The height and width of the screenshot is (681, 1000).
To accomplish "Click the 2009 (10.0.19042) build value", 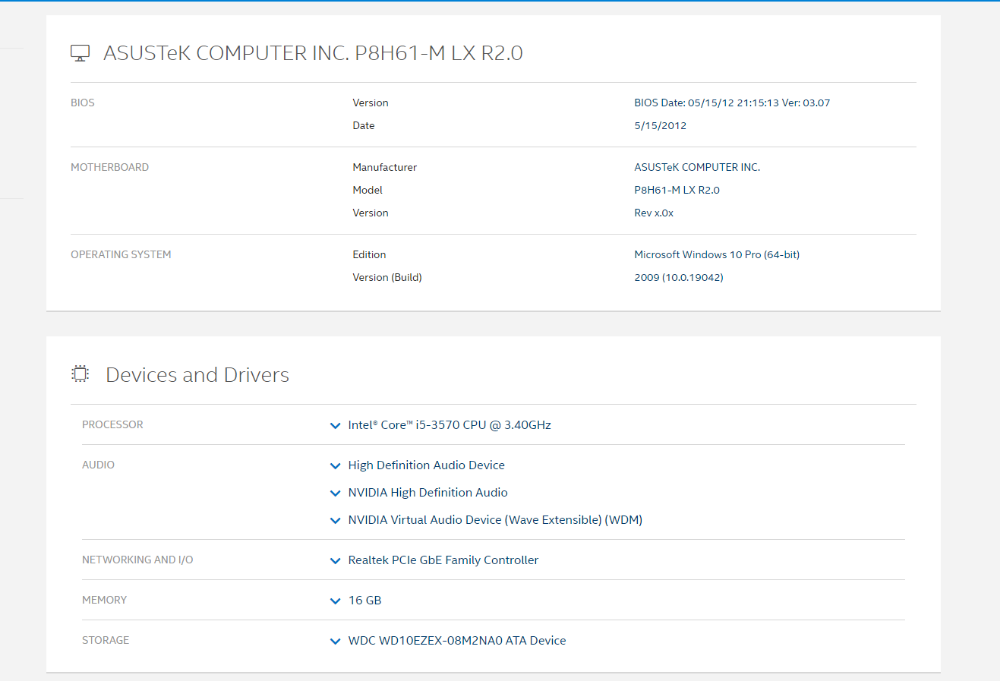I will 678,277.
